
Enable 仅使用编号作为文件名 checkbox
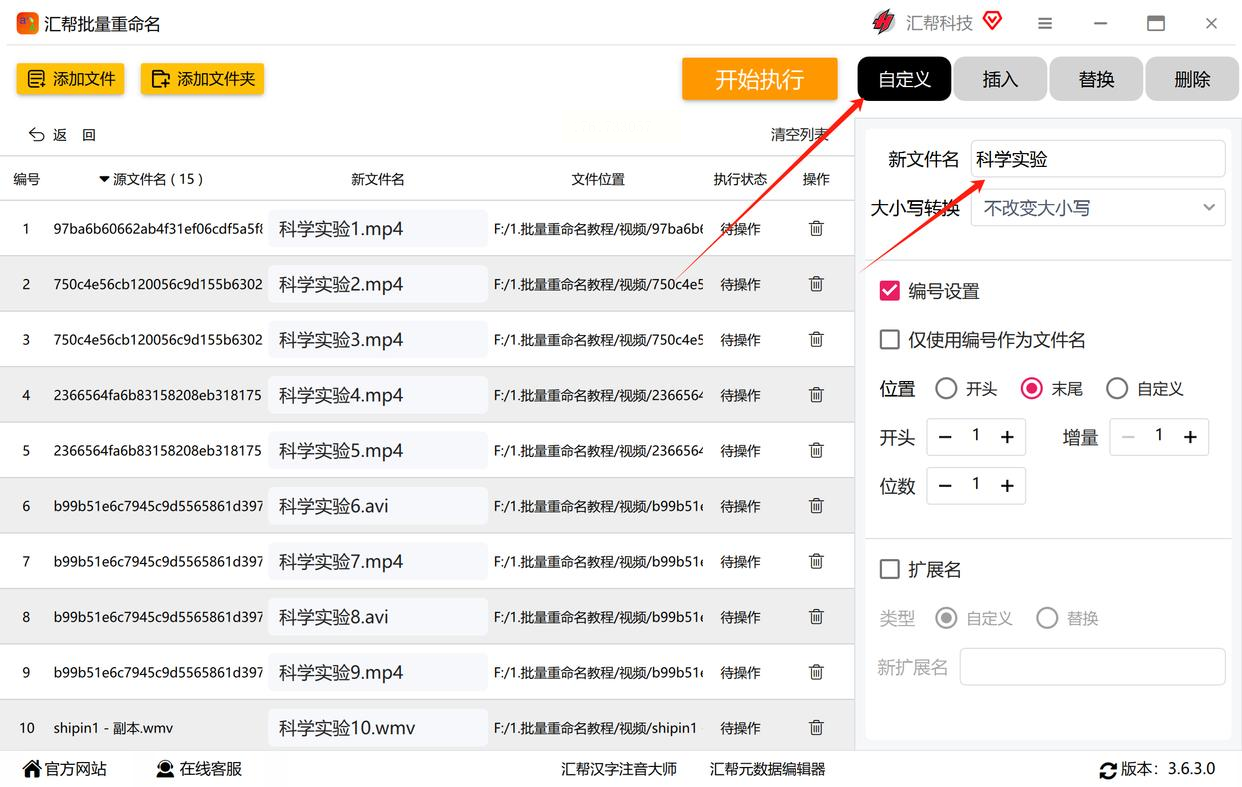point(889,340)
